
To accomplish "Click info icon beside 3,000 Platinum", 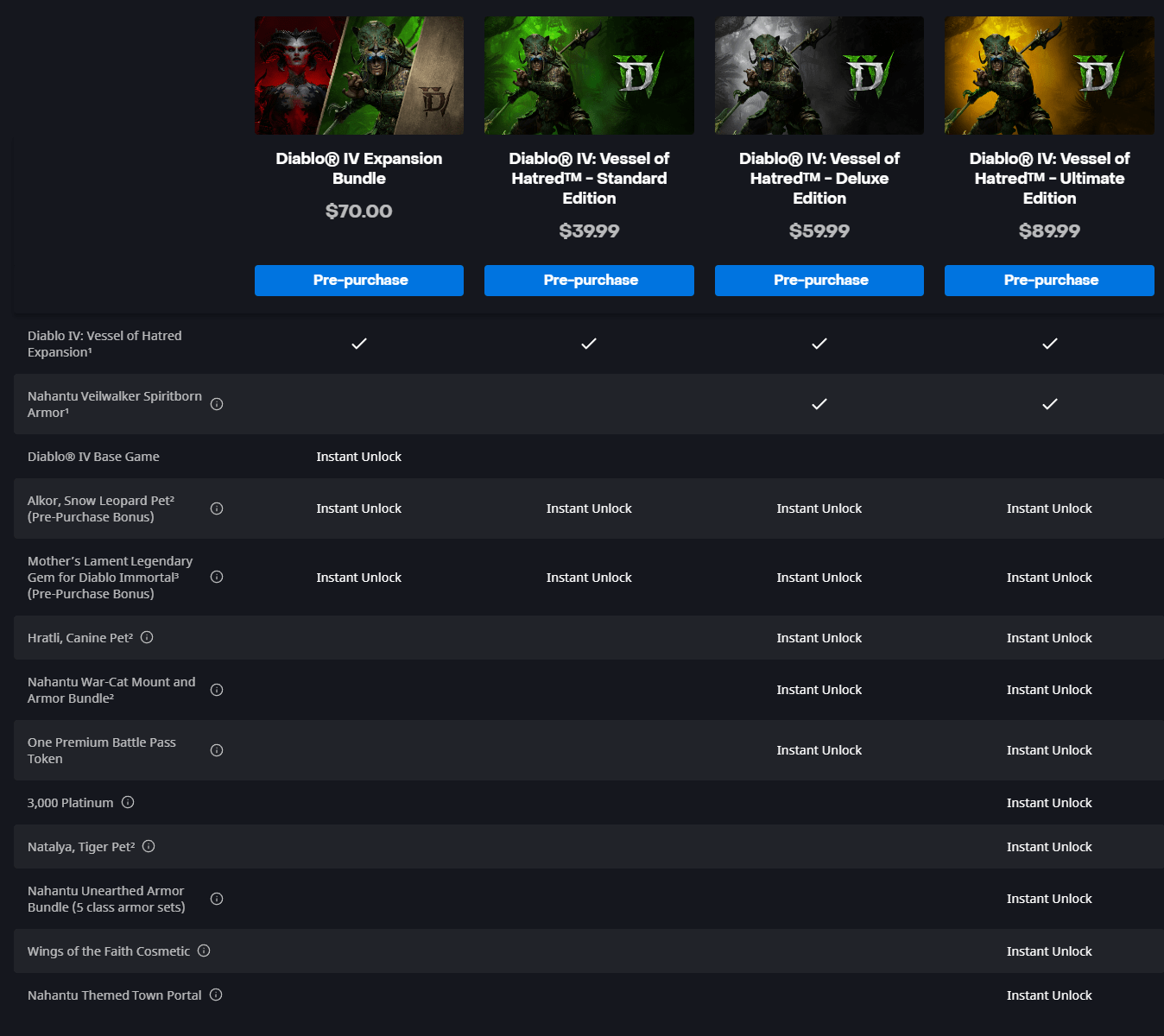I will click(x=128, y=802).
